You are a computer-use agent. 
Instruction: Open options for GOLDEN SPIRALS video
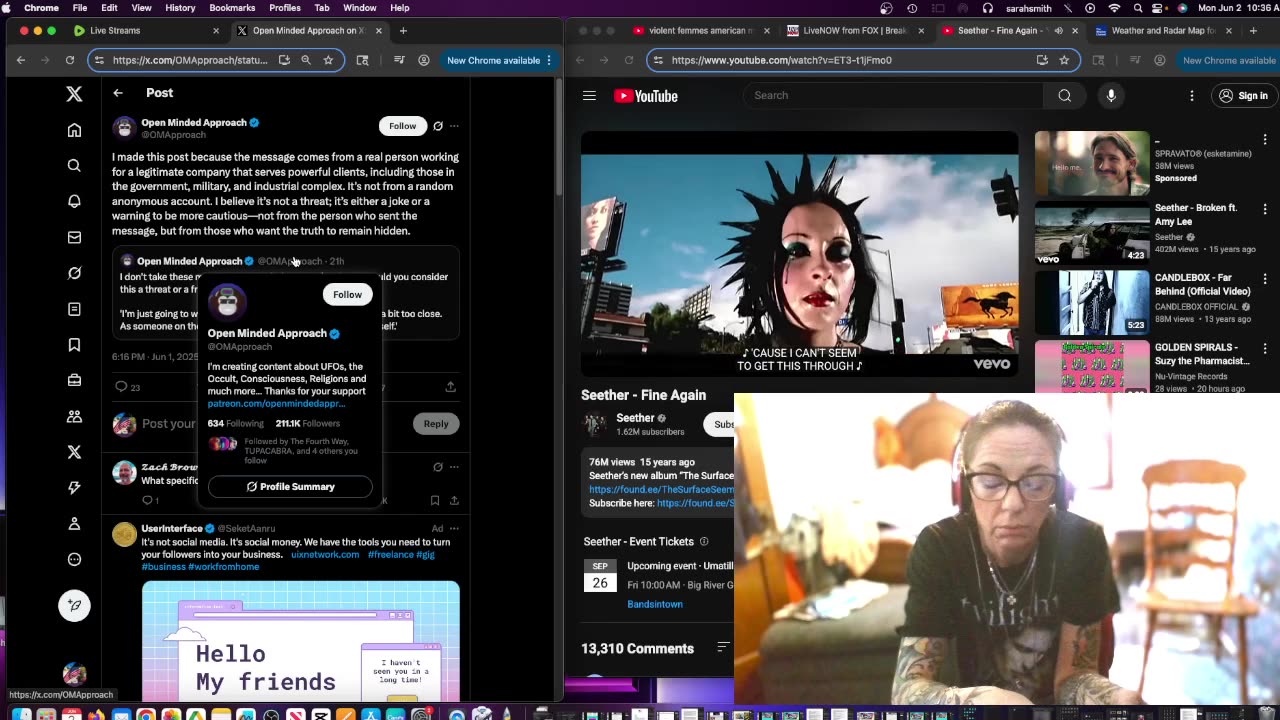pos(1265,349)
